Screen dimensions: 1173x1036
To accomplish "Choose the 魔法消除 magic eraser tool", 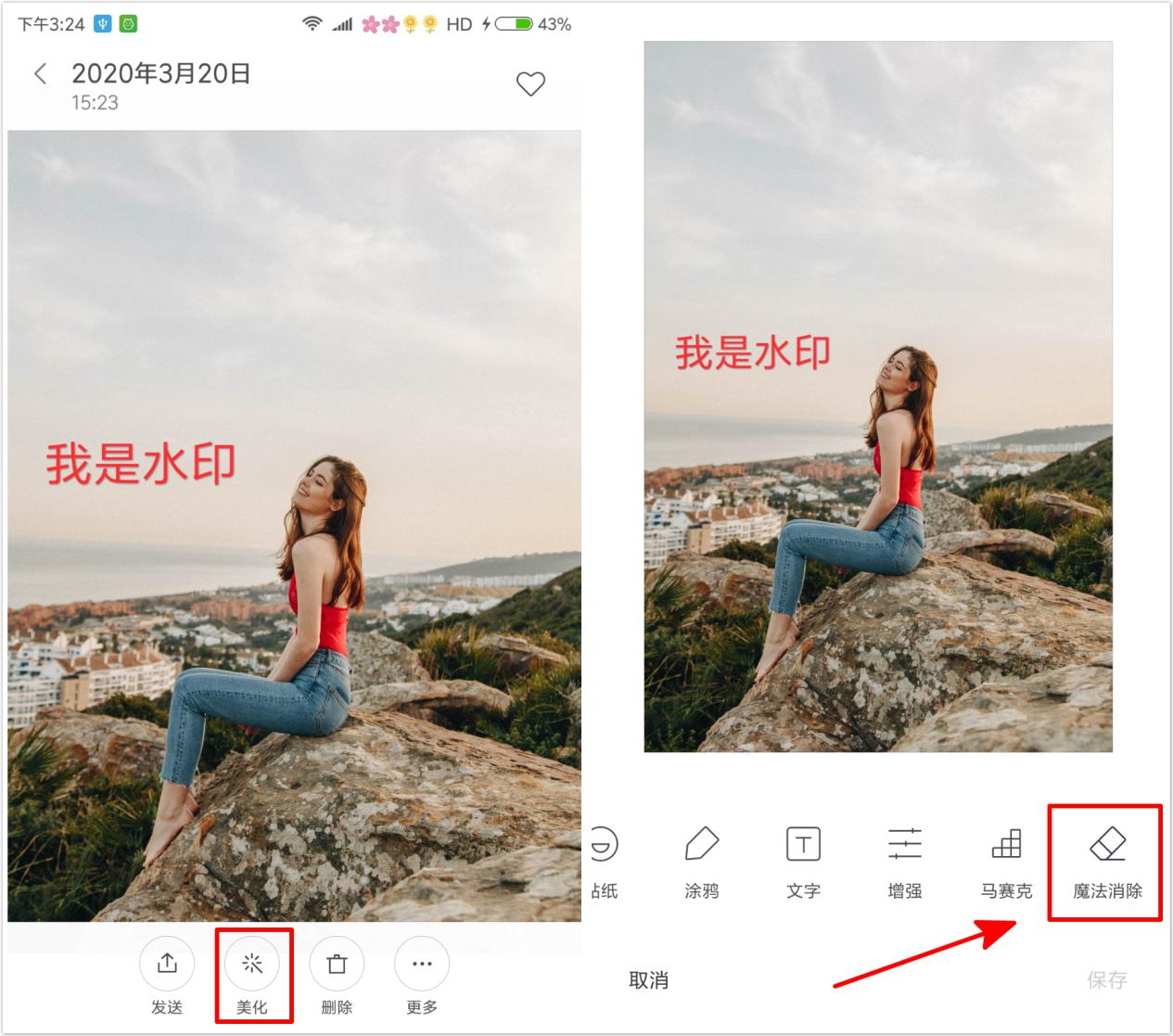I will pos(1107,862).
